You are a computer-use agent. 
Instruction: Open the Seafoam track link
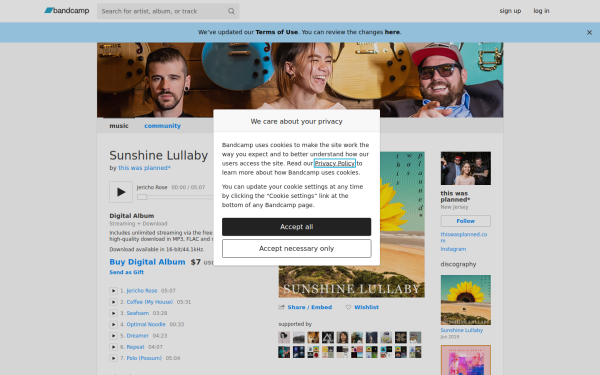tap(138, 313)
